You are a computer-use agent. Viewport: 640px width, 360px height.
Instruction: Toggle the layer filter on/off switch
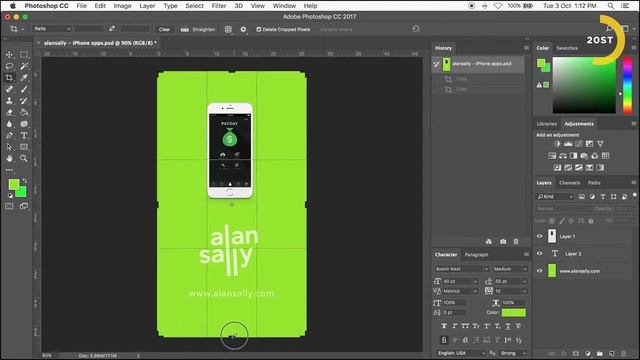(x=635, y=196)
